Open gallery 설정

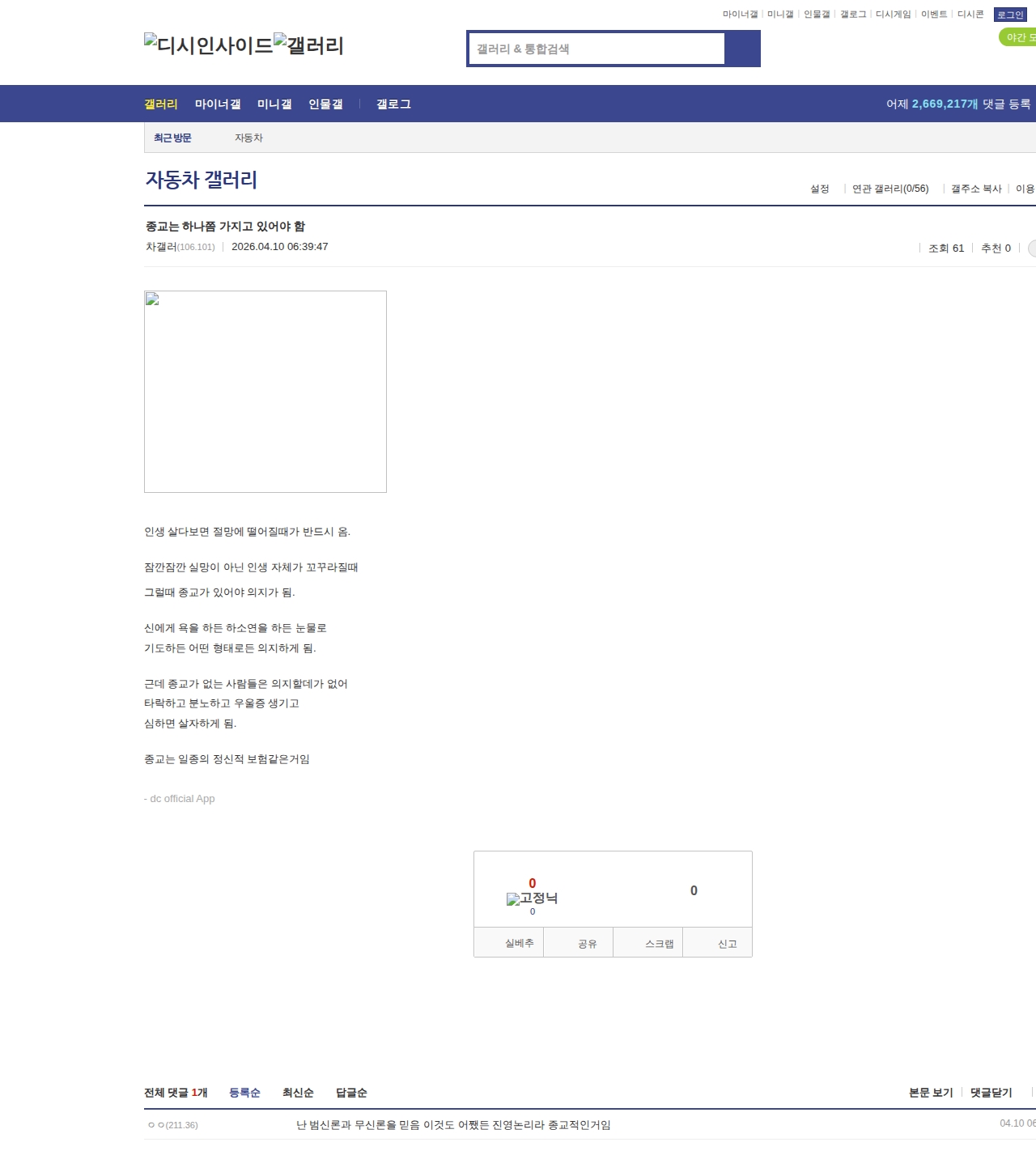[x=820, y=189]
